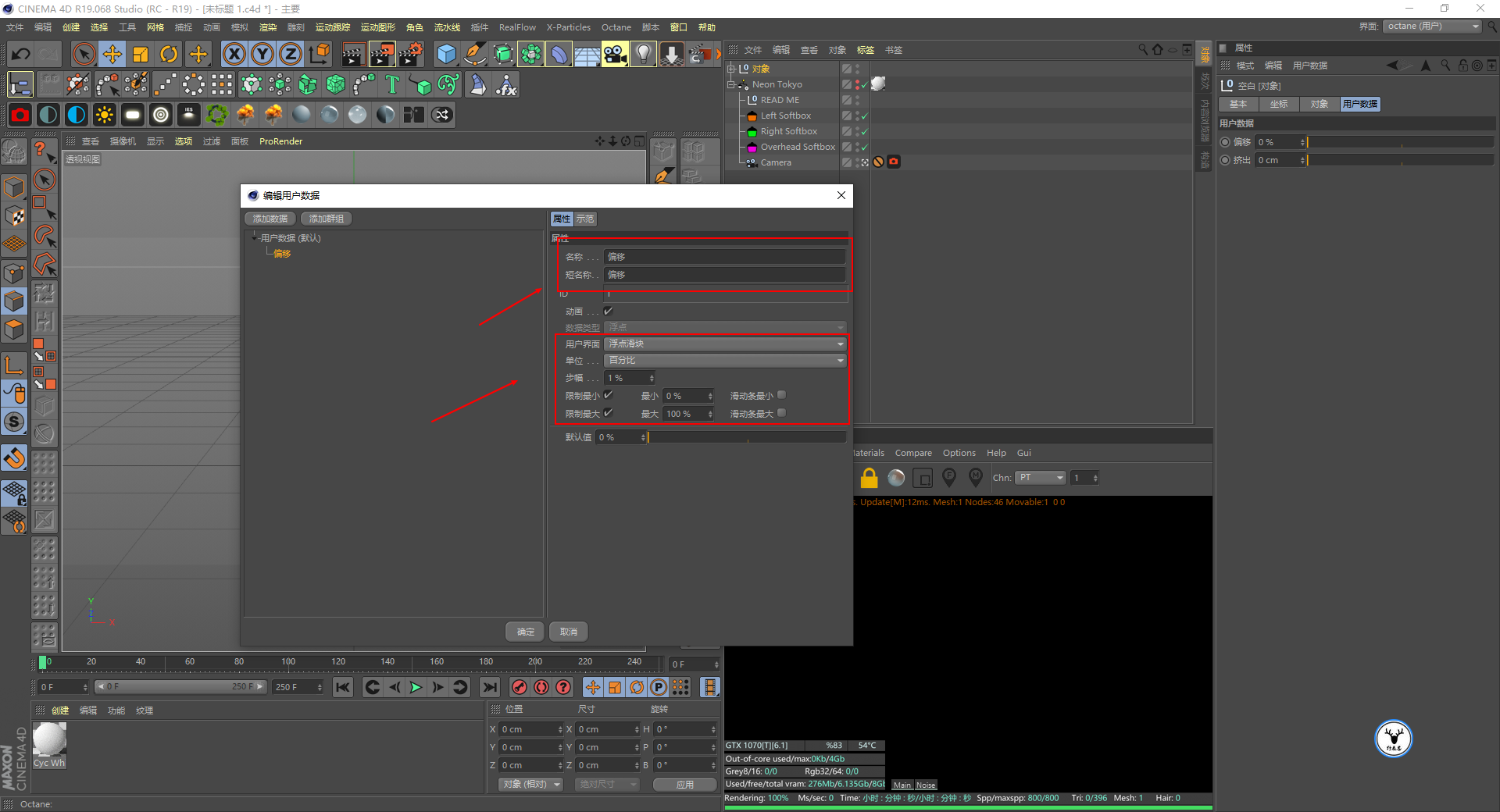The width and height of the screenshot is (1500, 812).
Task: Click the 名称 input field
Action: [726, 256]
